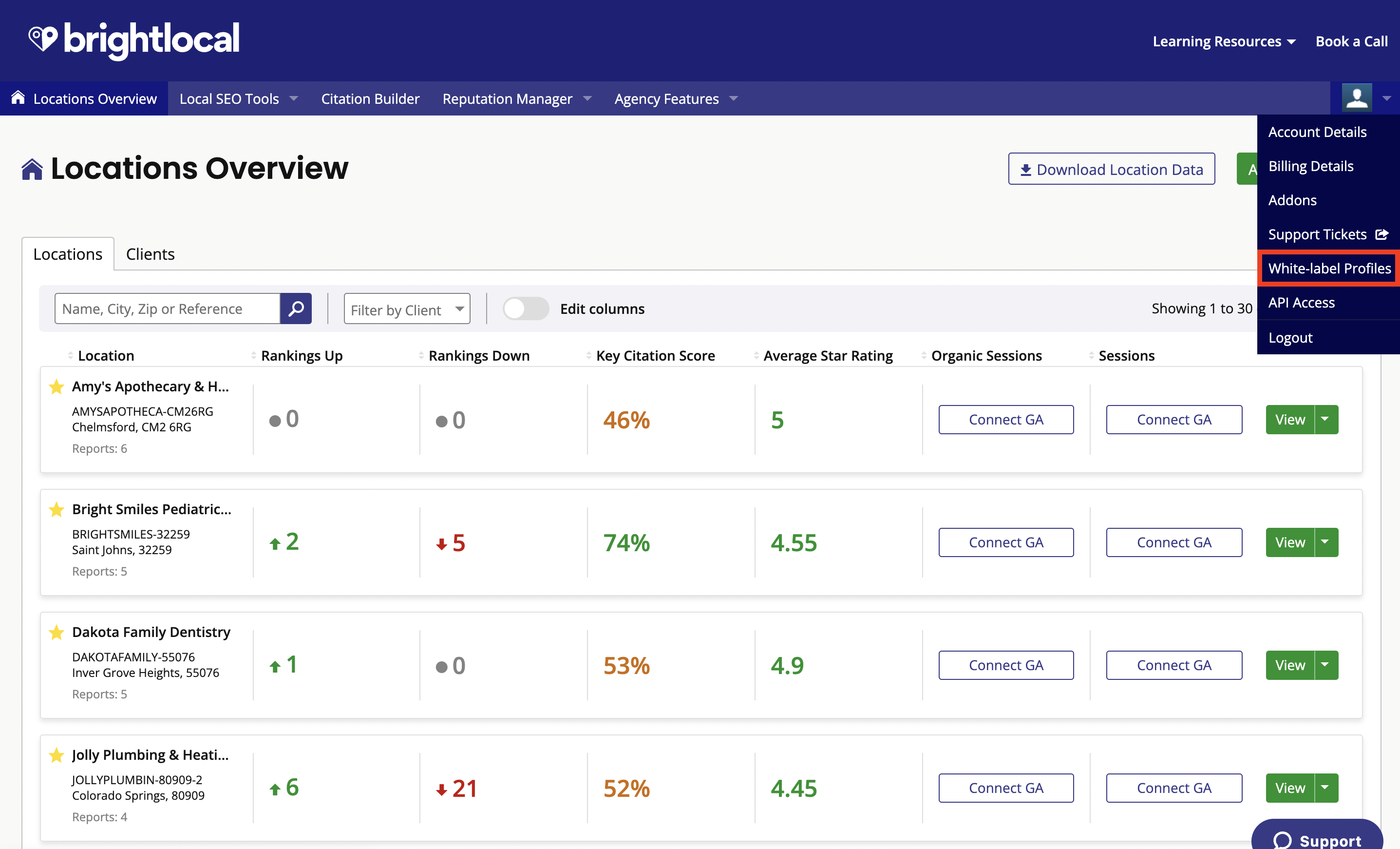This screenshot has width=1400, height=849.
Task: Expand Reputation Manager menu
Action: point(517,98)
